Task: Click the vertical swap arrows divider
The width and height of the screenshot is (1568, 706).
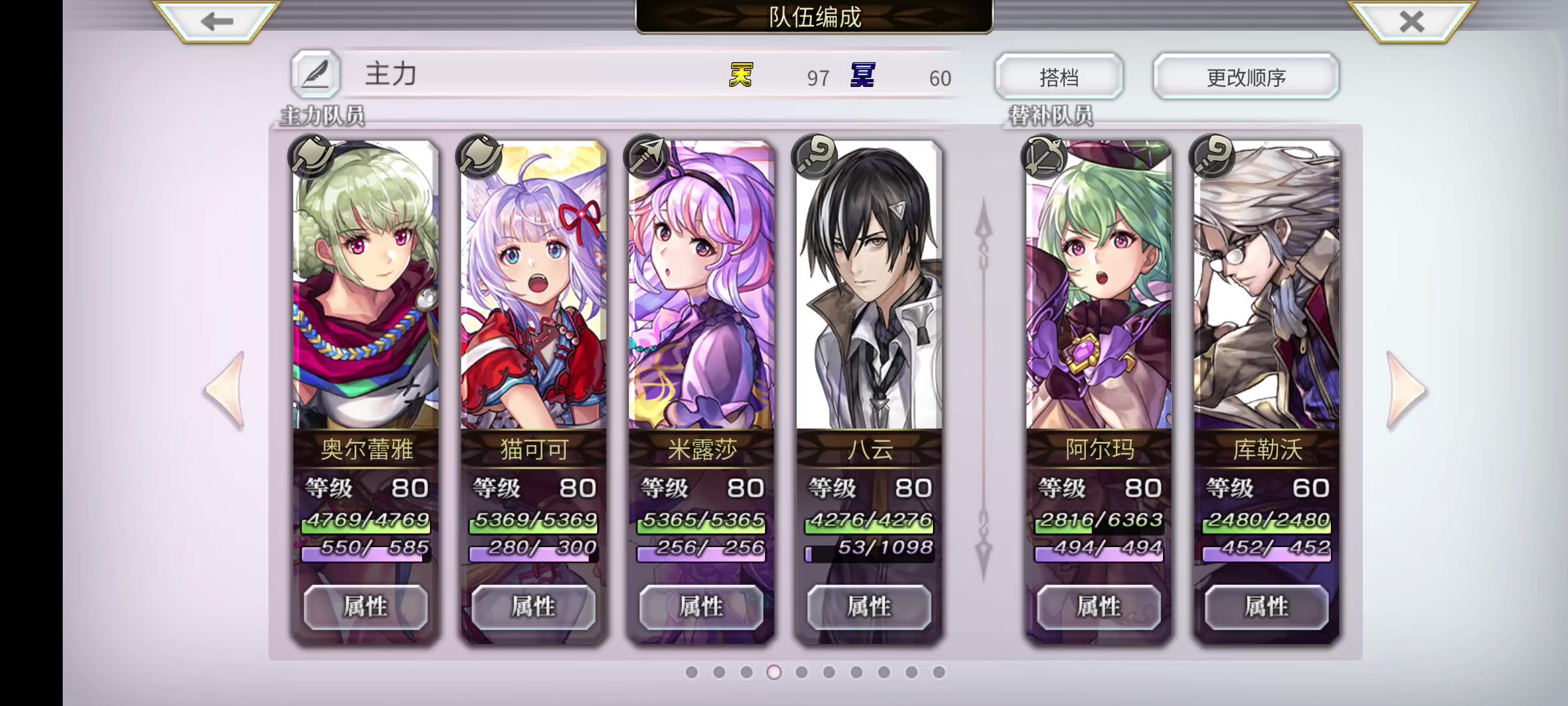Action: coord(983,390)
